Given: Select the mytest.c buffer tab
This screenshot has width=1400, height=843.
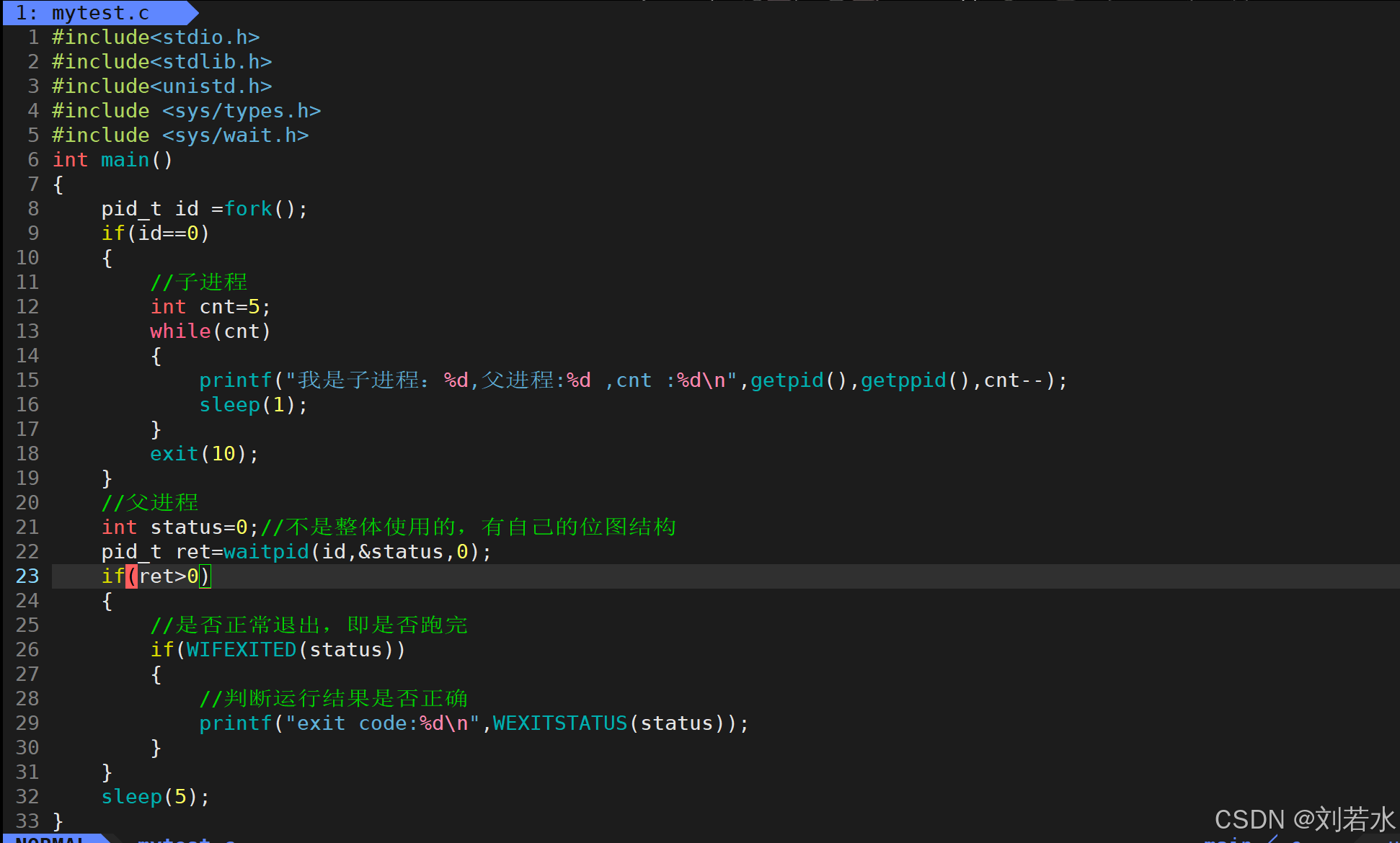Looking at the screenshot, I should pyautogui.click(x=94, y=12).
